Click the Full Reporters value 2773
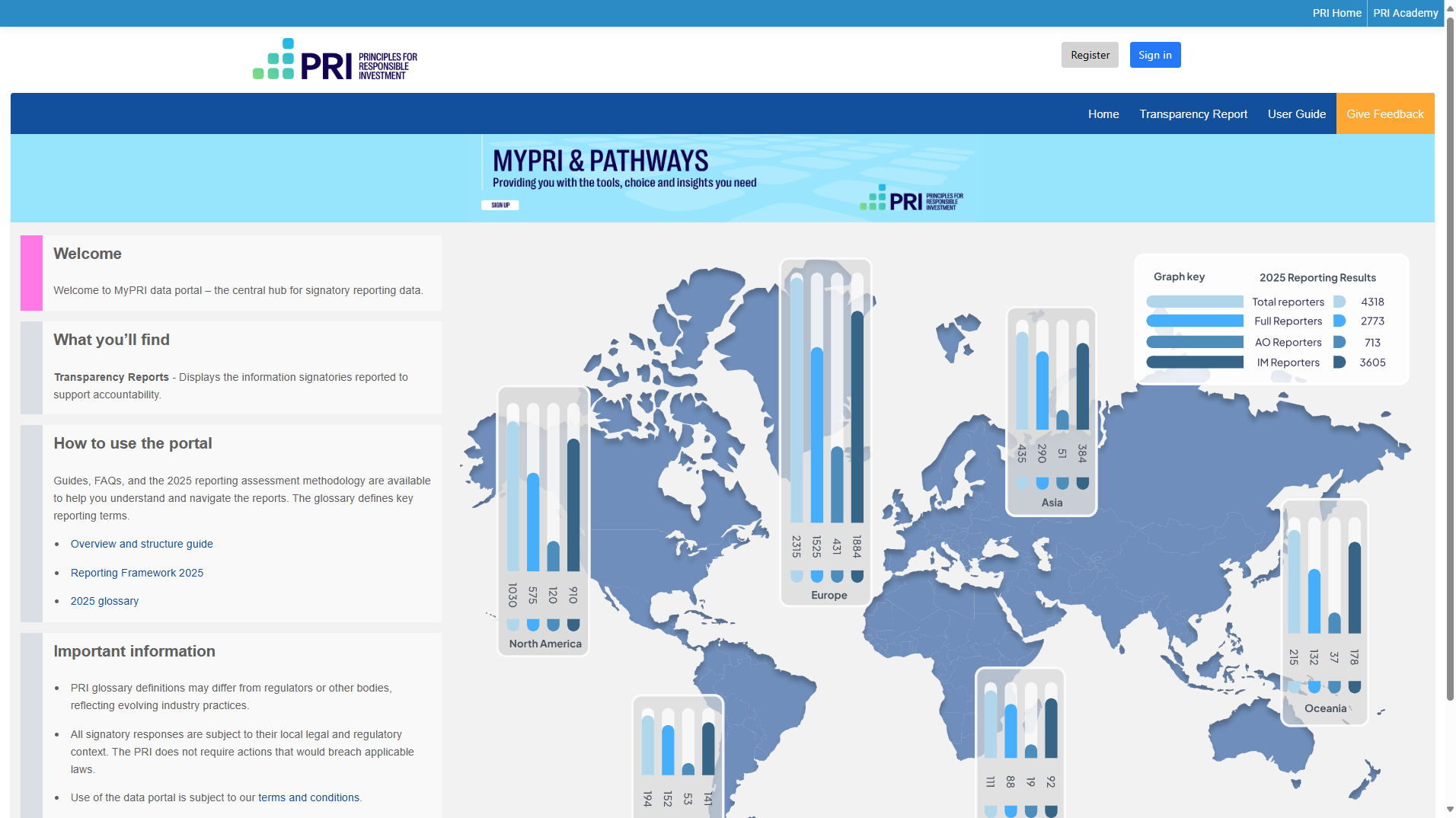Viewport: 1456px width, 818px height. point(1373,321)
